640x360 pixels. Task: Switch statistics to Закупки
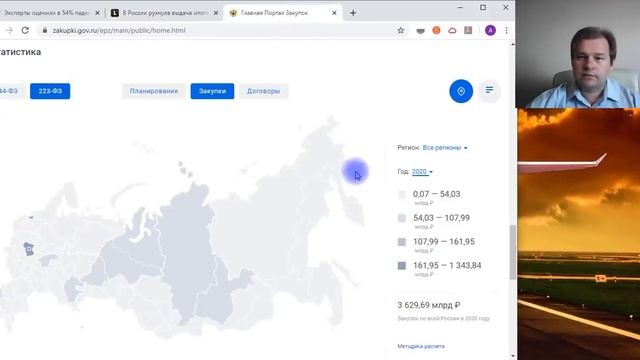click(x=212, y=91)
